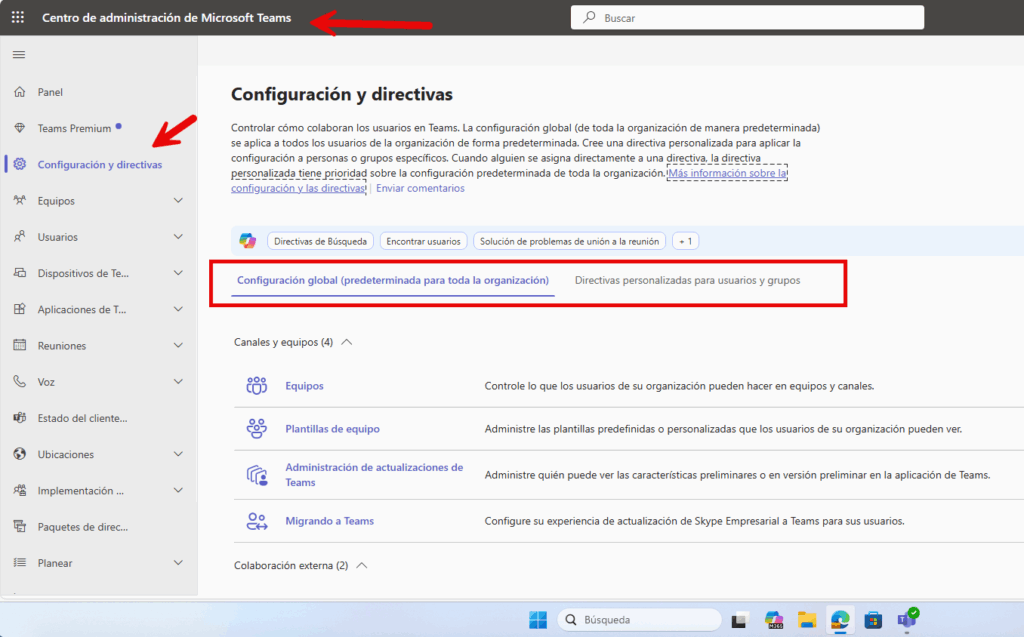Expand the Usuarios menu chevron
Image resolution: width=1024 pixels, height=637 pixels.
[x=178, y=237]
